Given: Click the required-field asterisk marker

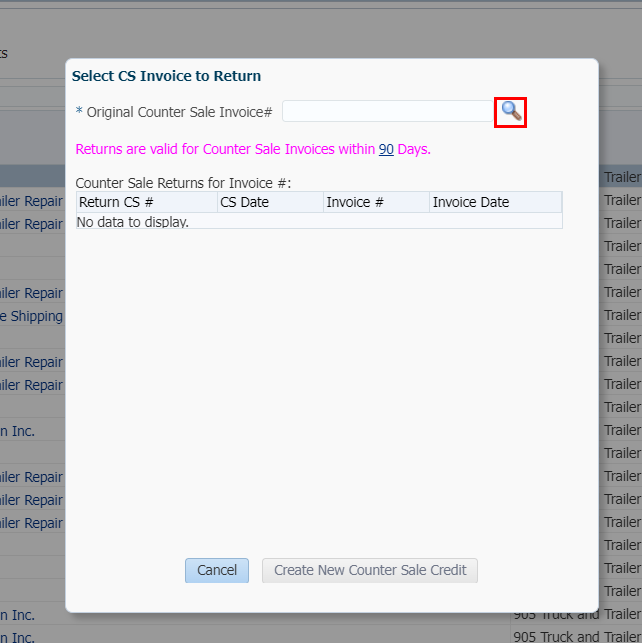Looking at the screenshot, I should (79, 111).
